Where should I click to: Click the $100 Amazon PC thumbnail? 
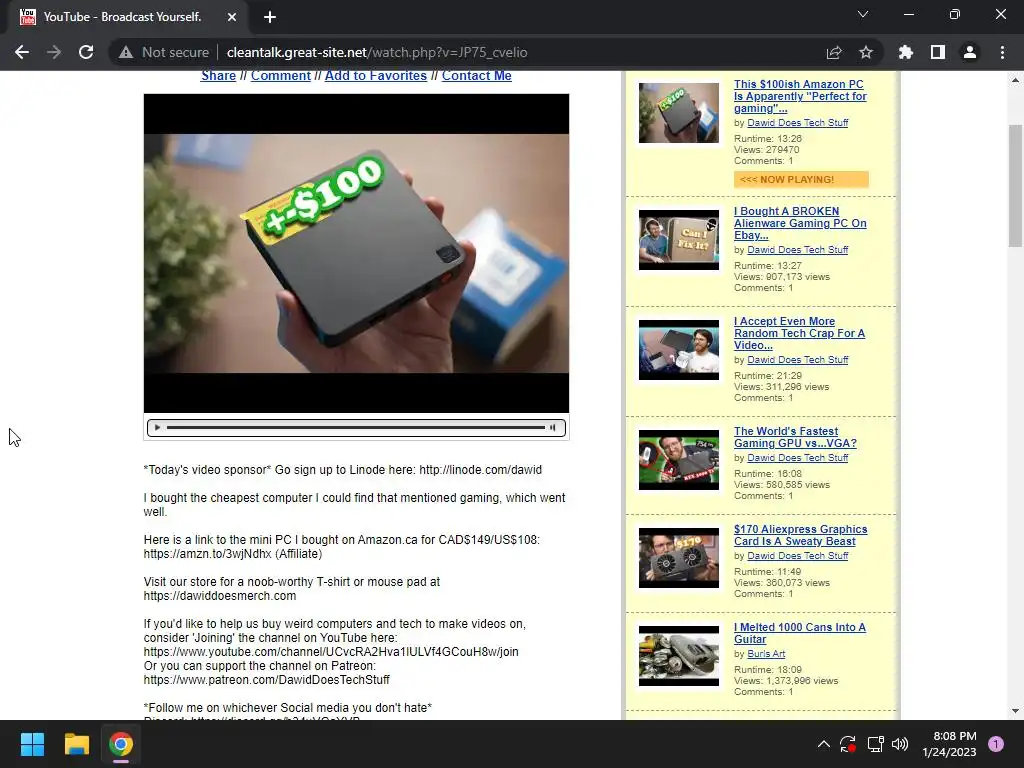(x=679, y=113)
